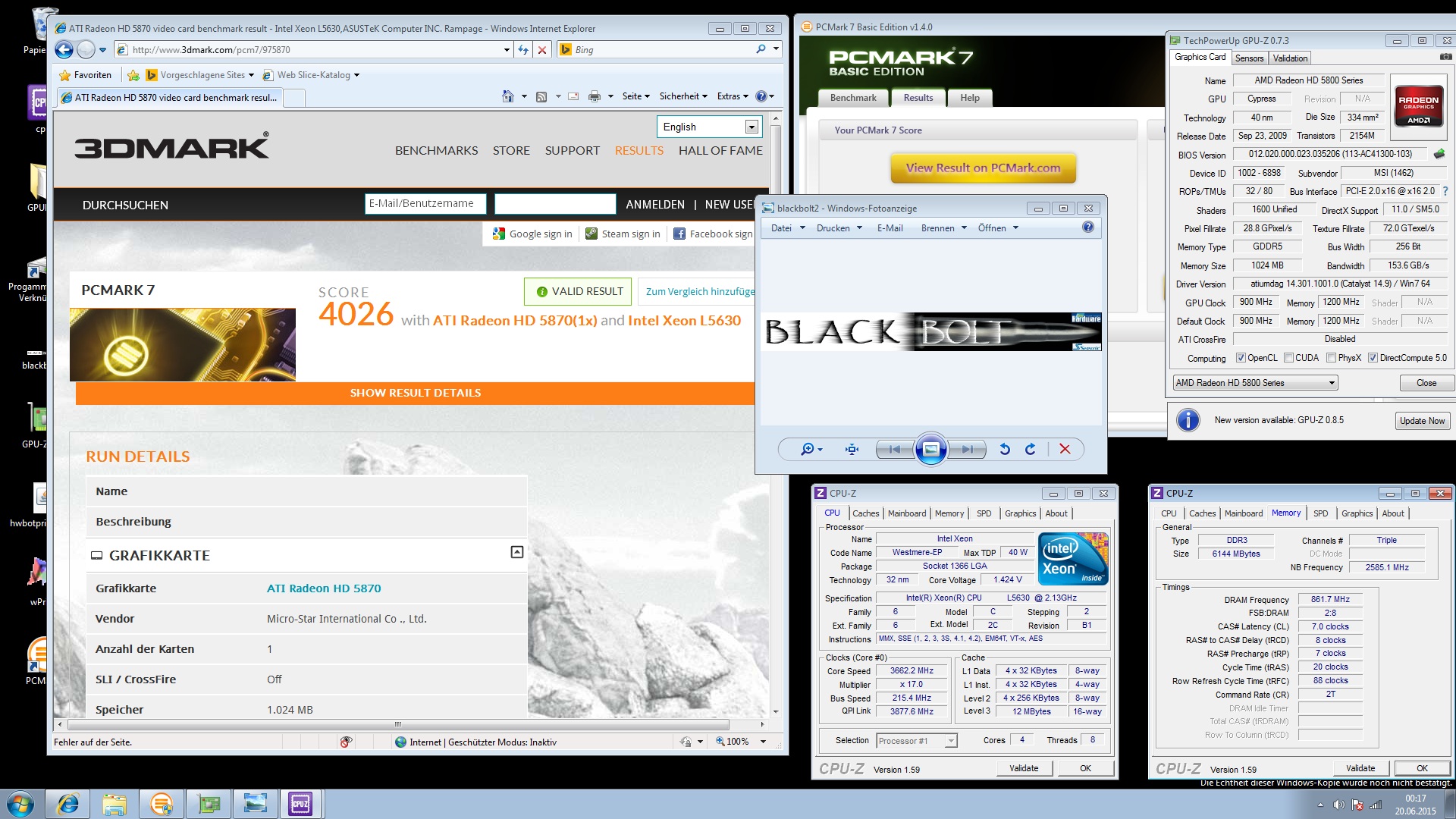1456x819 pixels.
Task: Click Steam sign in link
Action: 623,234
